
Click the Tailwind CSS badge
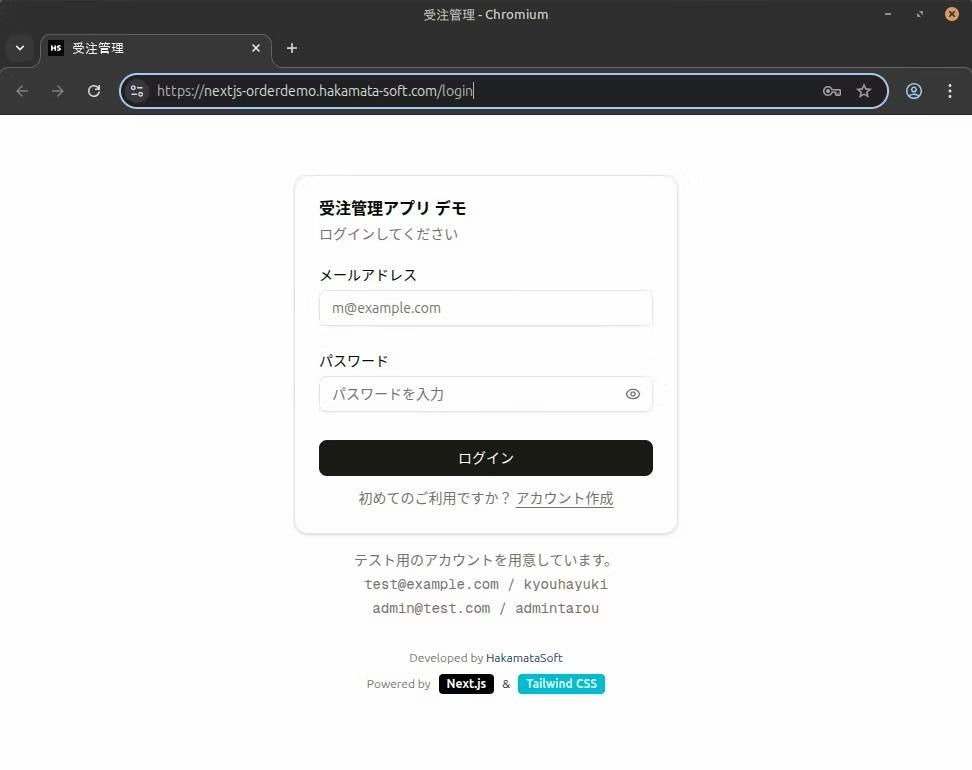coord(561,683)
